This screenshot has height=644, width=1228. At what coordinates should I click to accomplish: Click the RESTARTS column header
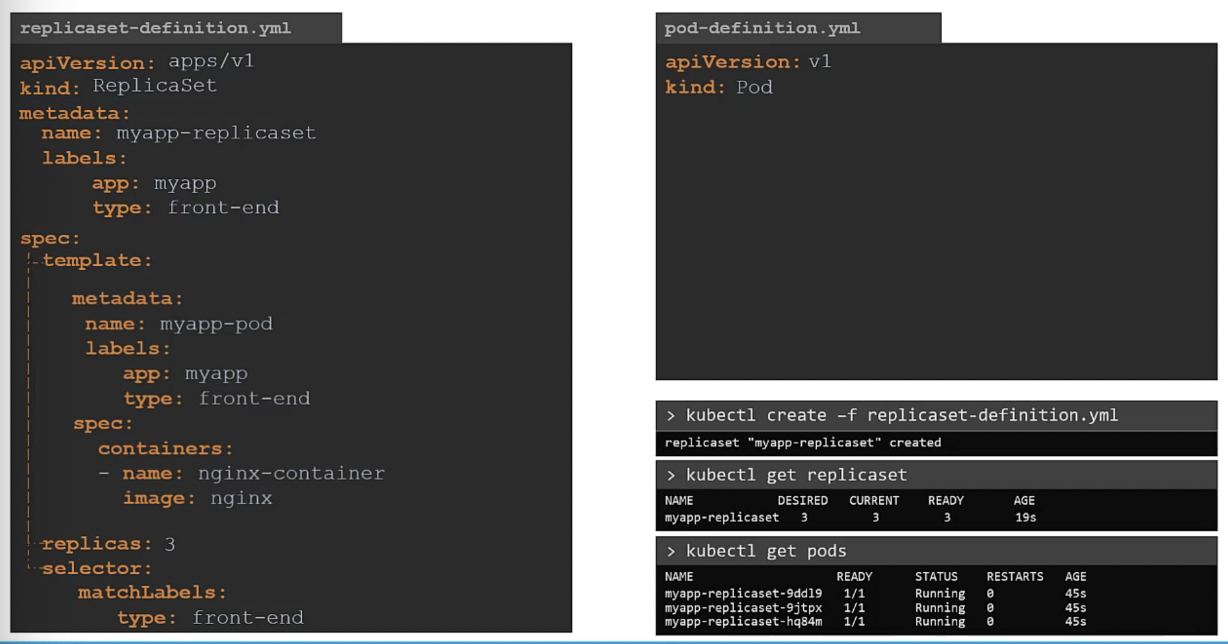point(1015,576)
